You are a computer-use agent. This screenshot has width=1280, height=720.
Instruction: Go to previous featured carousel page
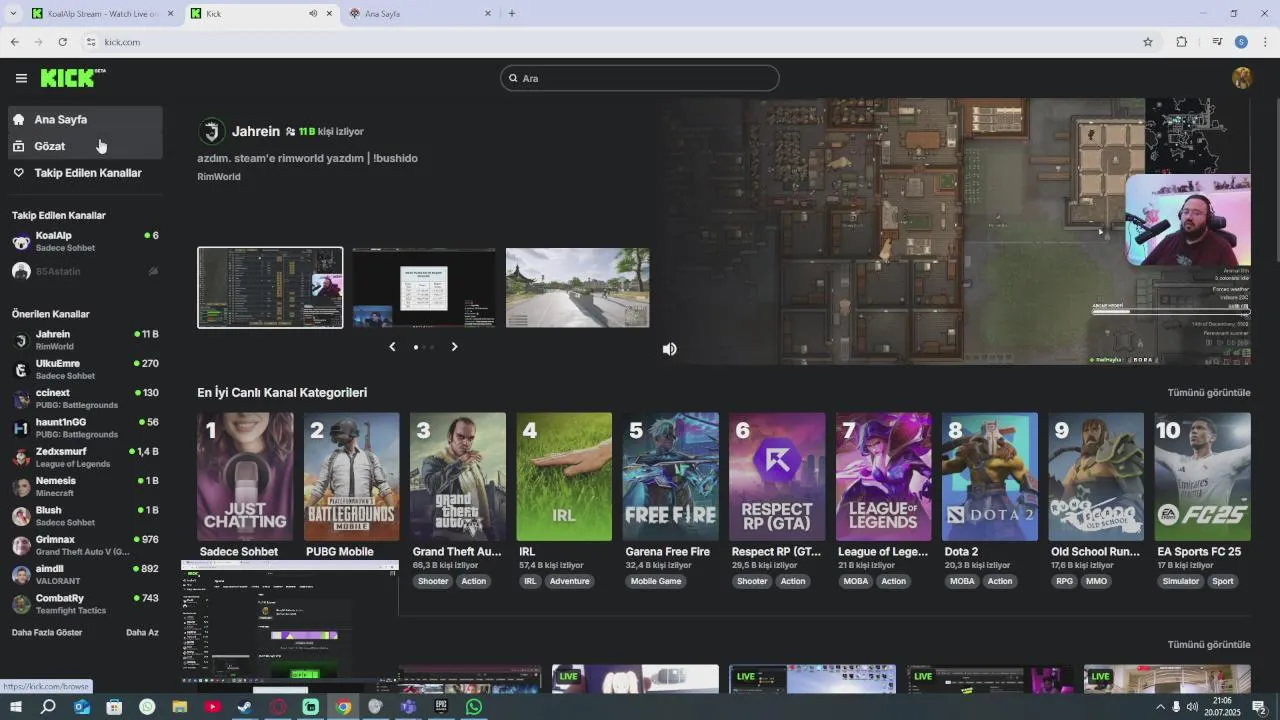(392, 346)
